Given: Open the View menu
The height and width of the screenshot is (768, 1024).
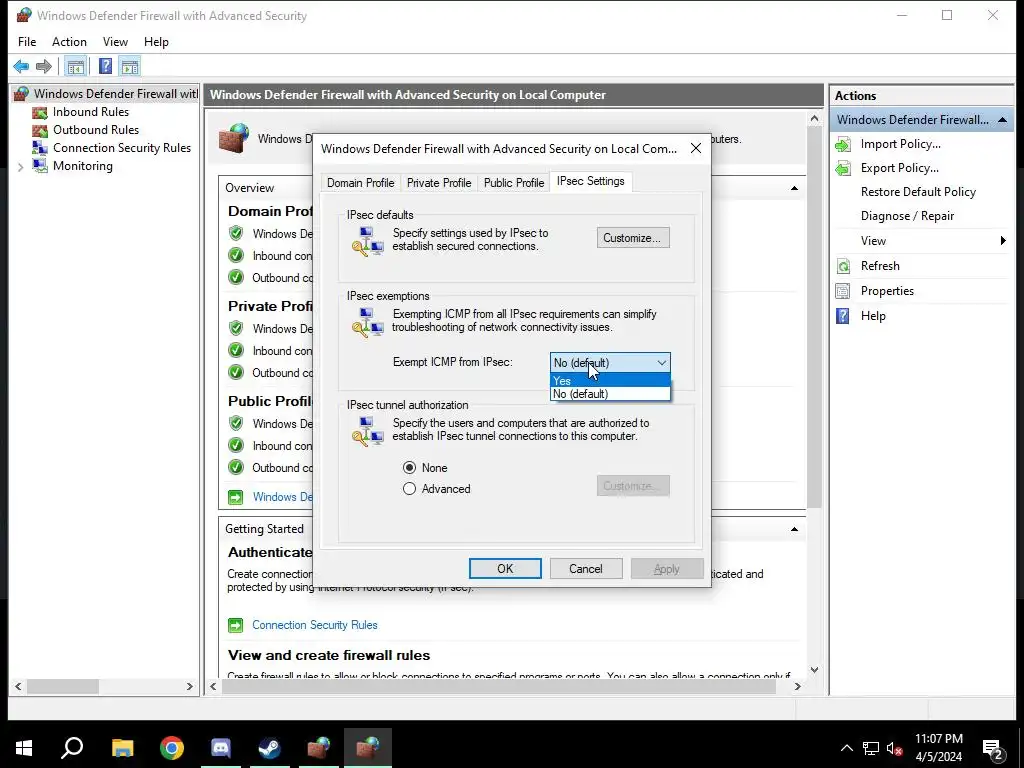Looking at the screenshot, I should tap(115, 42).
